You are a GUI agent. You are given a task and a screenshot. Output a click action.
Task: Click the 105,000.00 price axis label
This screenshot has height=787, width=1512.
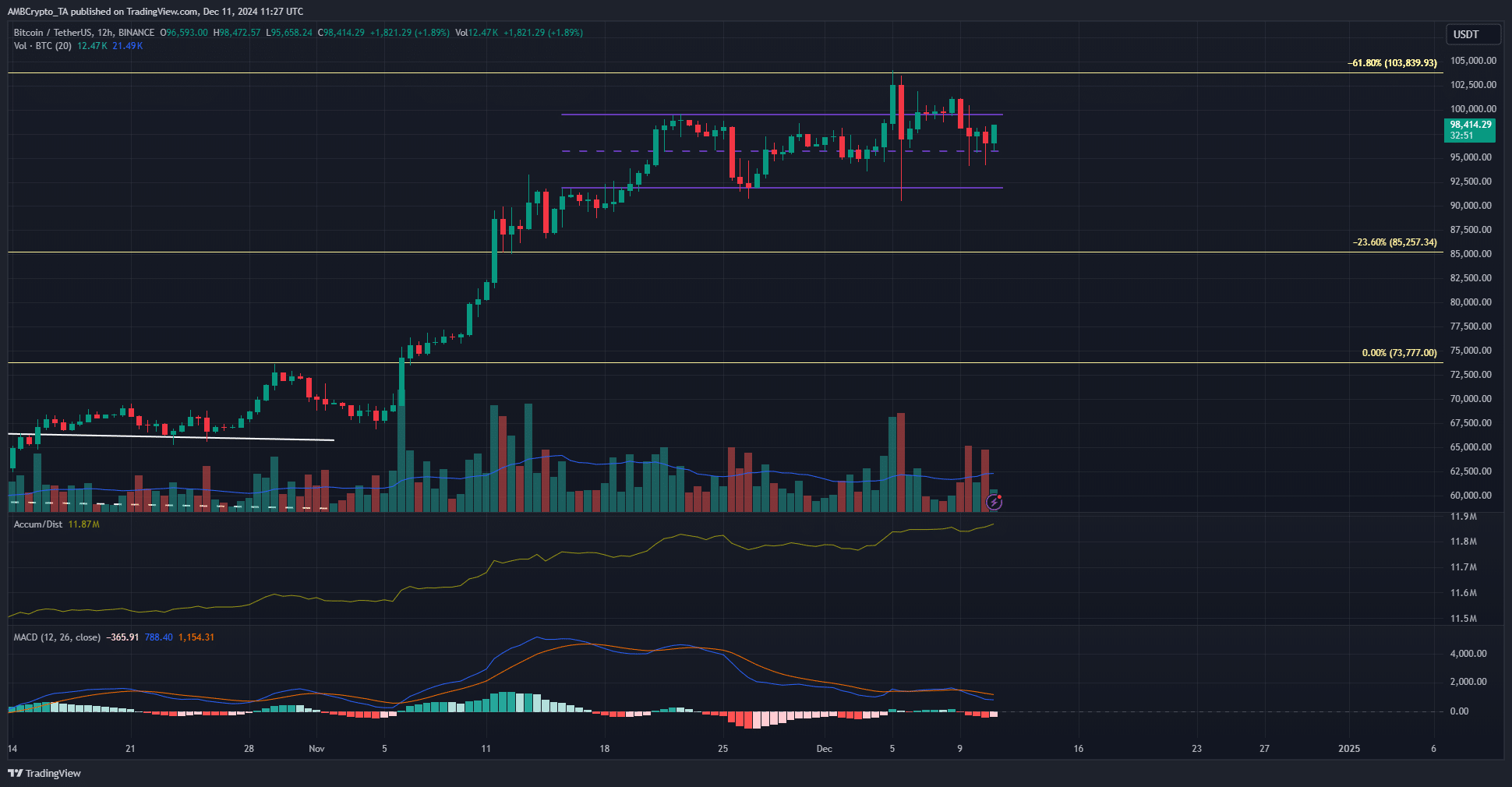[x=1472, y=61]
